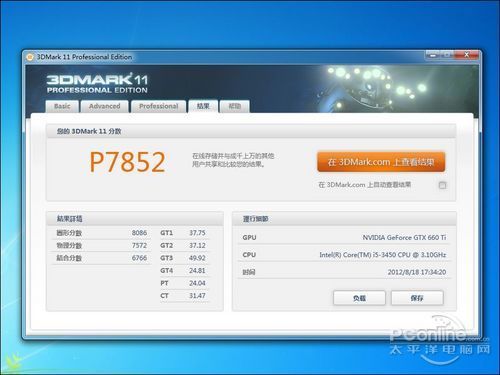The image size is (500, 375).
Task: Click the 3DMark 11 Professional Edition logo
Action: pyautogui.click(x=97, y=83)
